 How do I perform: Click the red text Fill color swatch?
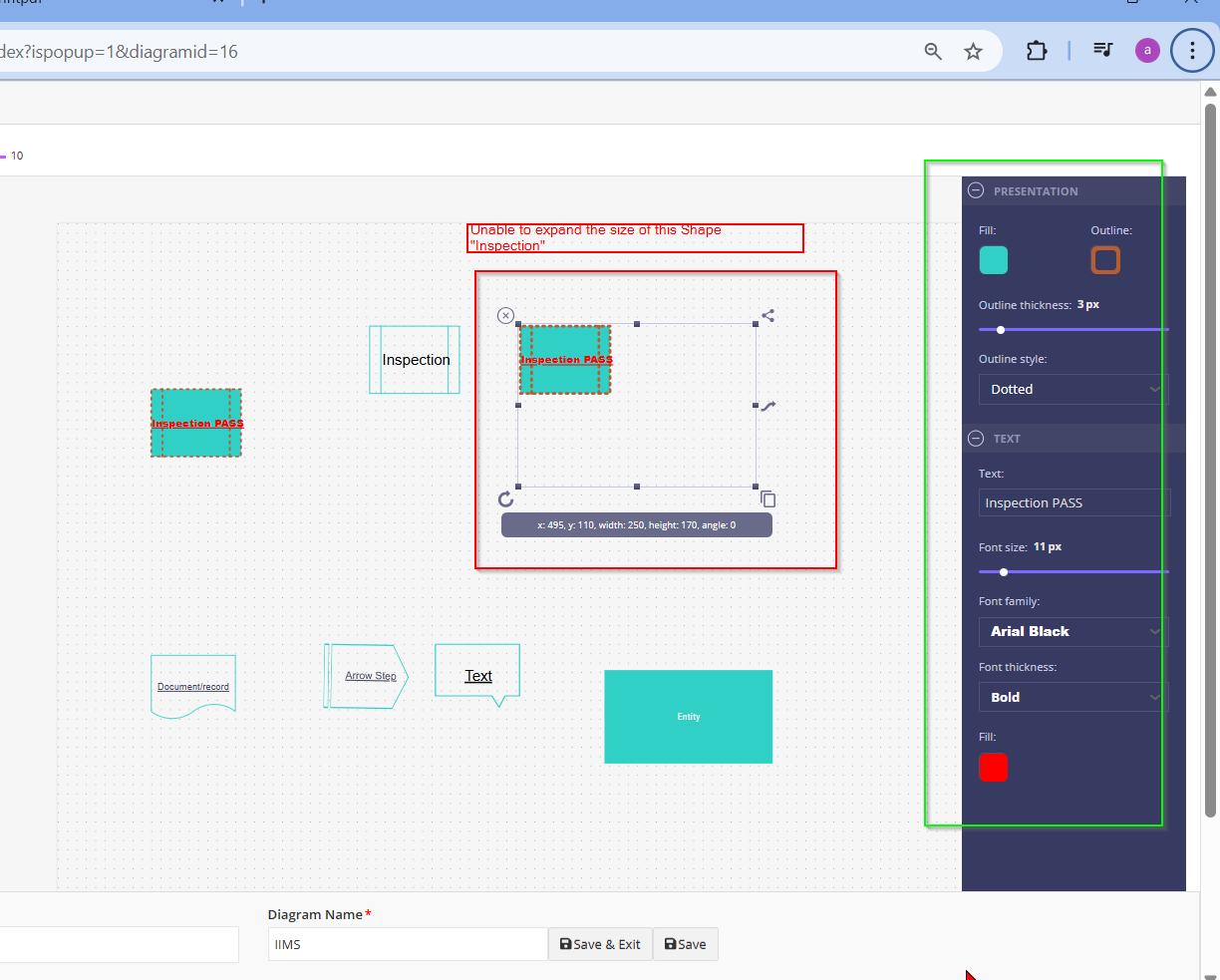point(994,767)
